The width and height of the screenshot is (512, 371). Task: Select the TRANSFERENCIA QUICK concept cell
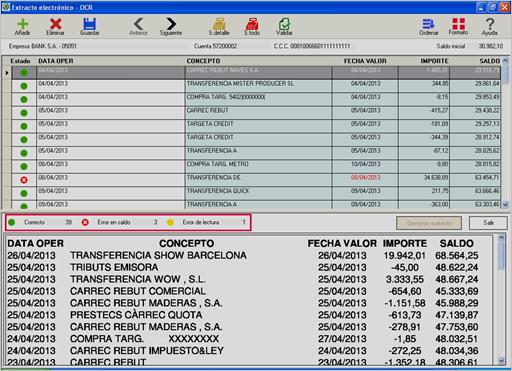[258, 193]
